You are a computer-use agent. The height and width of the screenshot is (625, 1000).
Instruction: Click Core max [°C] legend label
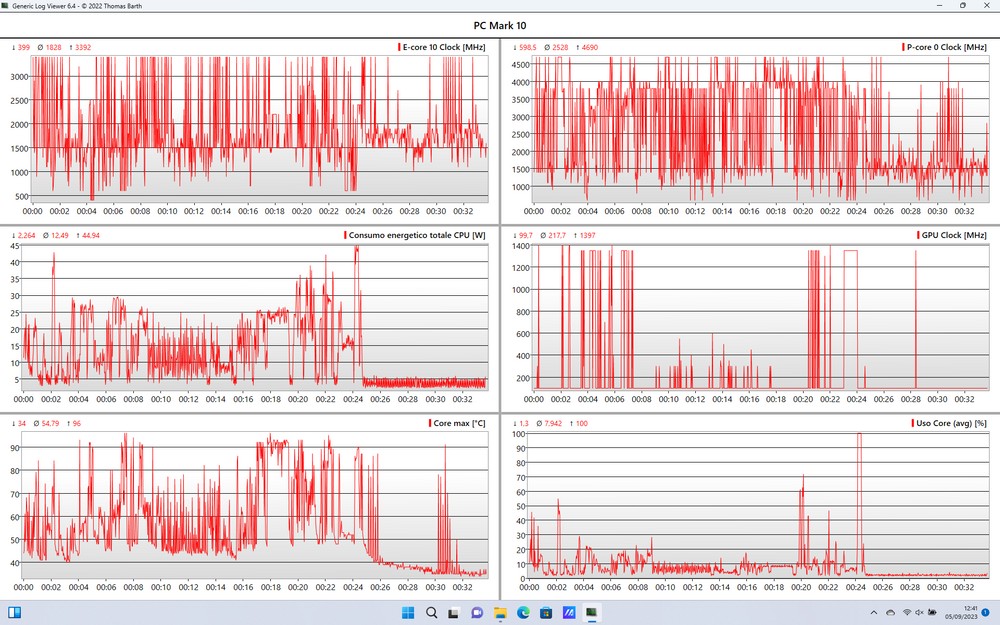tap(459, 423)
